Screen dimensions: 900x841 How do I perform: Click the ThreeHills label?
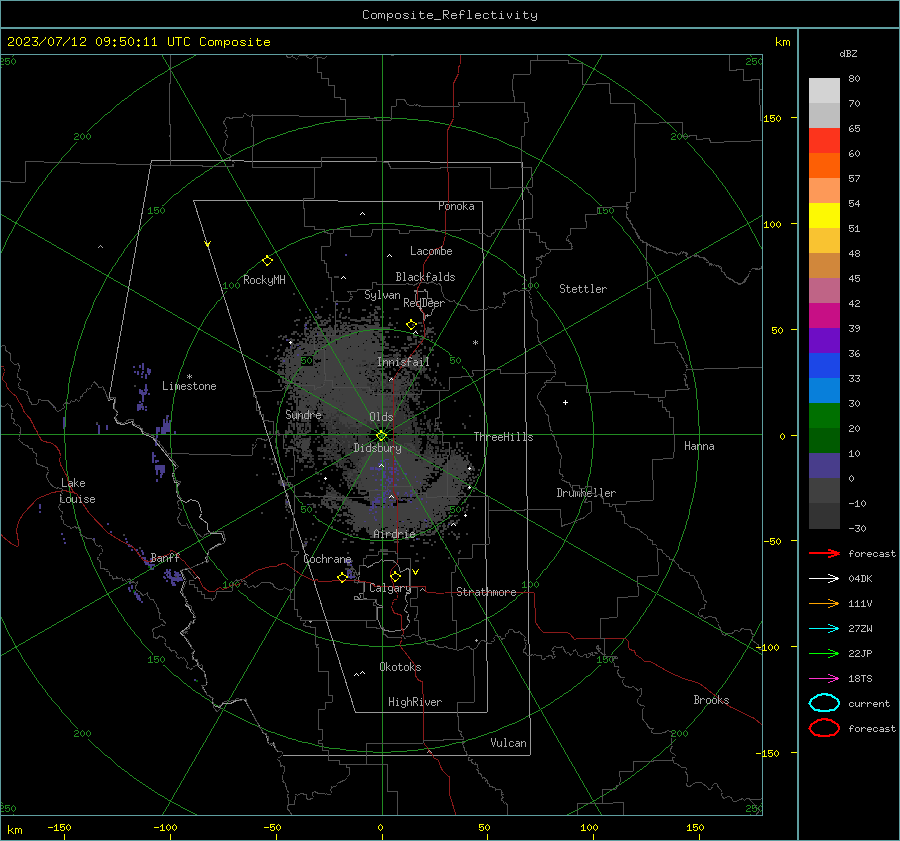pyautogui.click(x=503, y=437)
